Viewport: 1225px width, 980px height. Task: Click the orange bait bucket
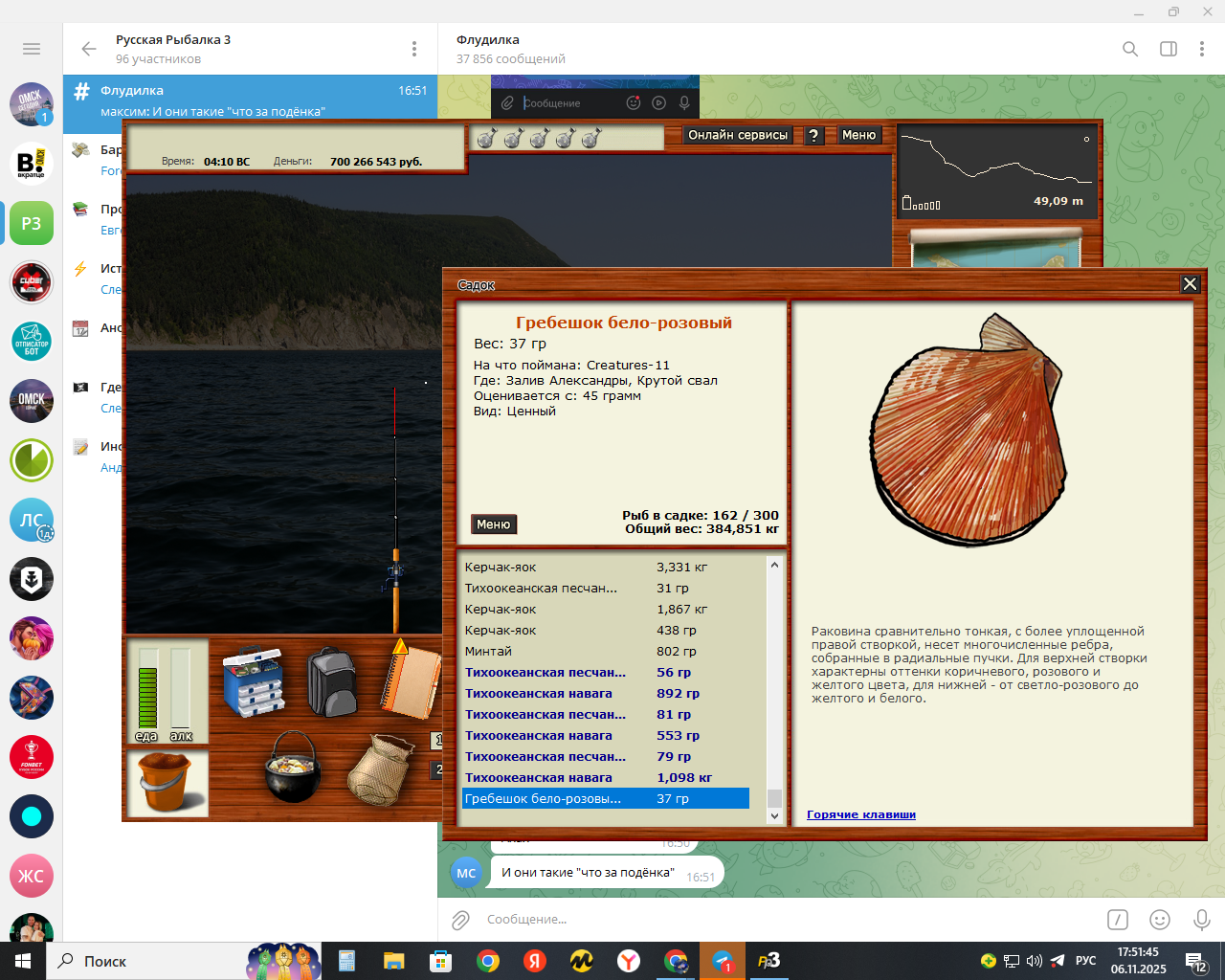click(x=167, y=782)
